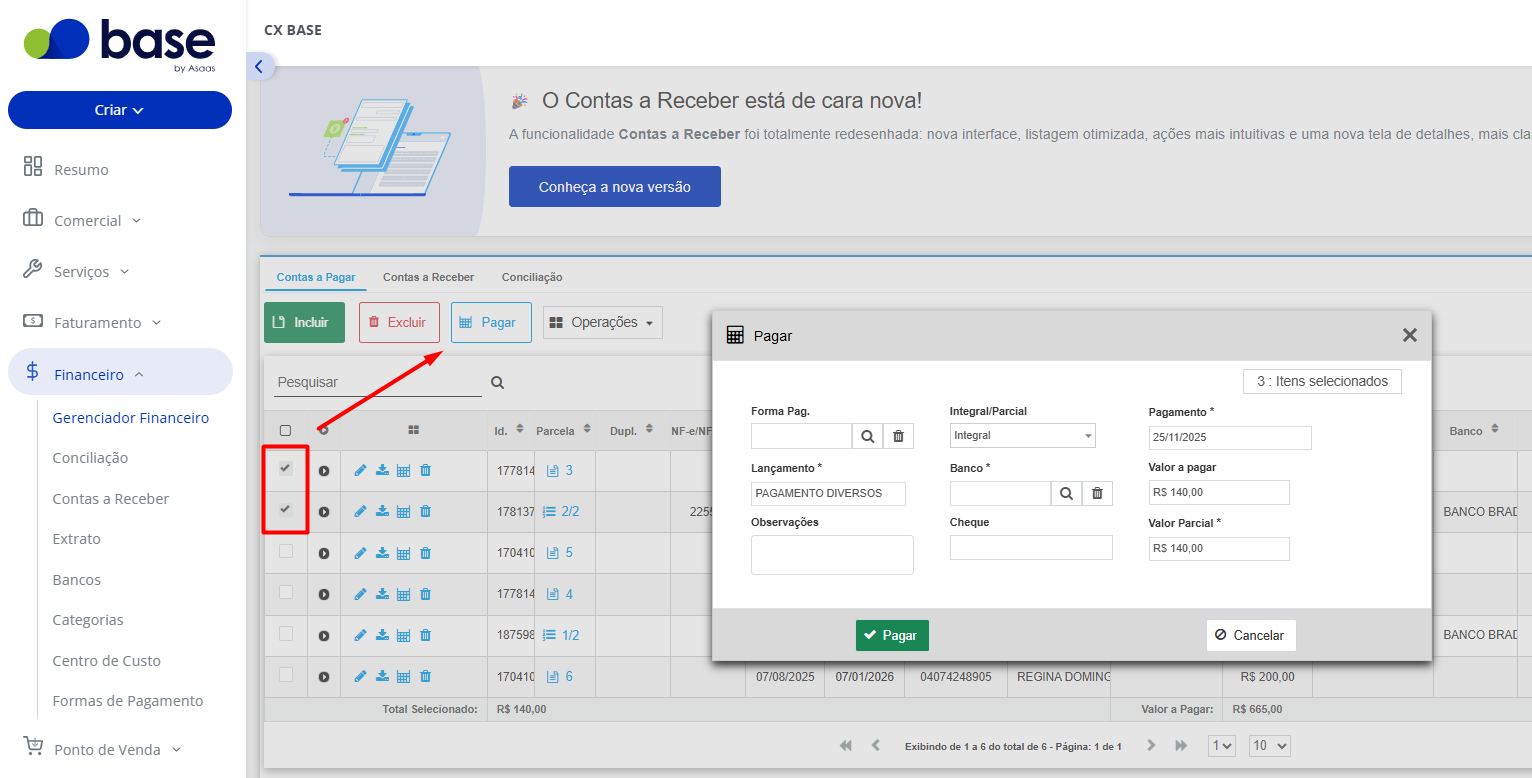The width and height of the screenshot is (1532, 778).
Task: Click the calculator pay icon in the parcela 6 row
Action: (x=404, y=677)
